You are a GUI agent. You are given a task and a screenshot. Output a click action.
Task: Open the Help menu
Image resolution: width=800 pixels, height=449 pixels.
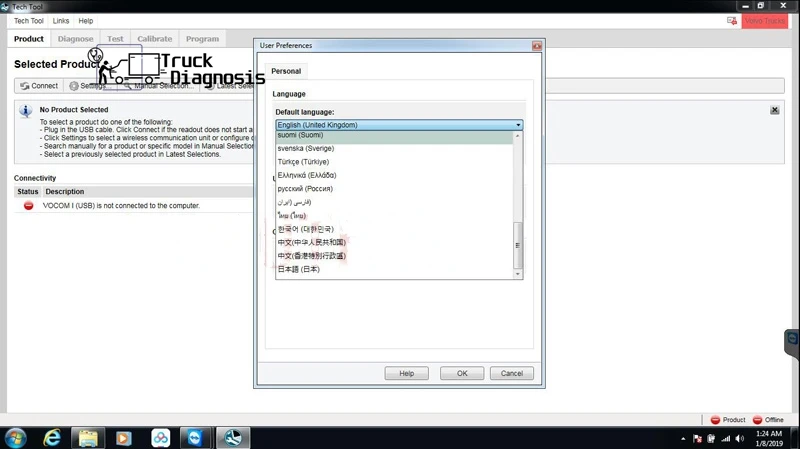click(86, 21)
